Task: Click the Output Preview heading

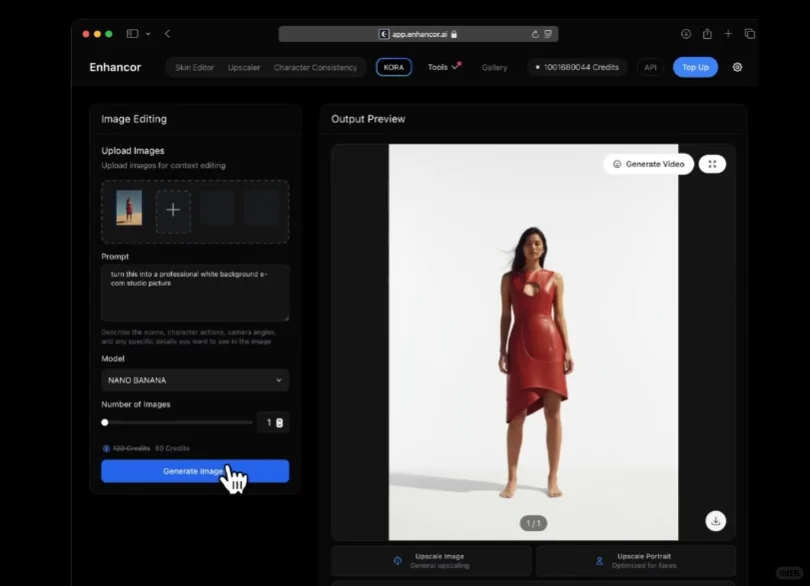Action: pos(368,119)
